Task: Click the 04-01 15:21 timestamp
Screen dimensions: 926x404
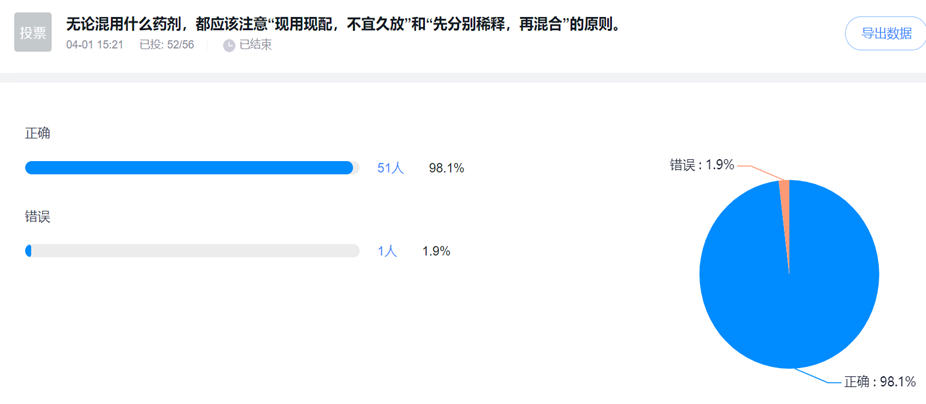Action: 97,45
